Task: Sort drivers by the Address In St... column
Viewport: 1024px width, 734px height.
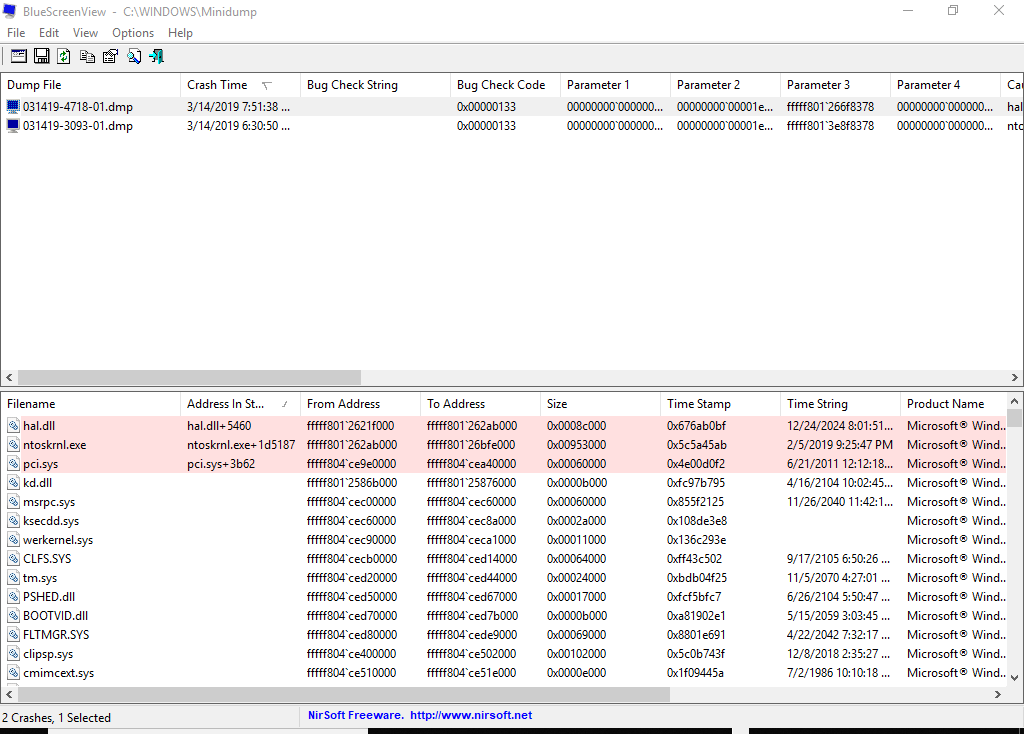Action: [x=240, y=404]
